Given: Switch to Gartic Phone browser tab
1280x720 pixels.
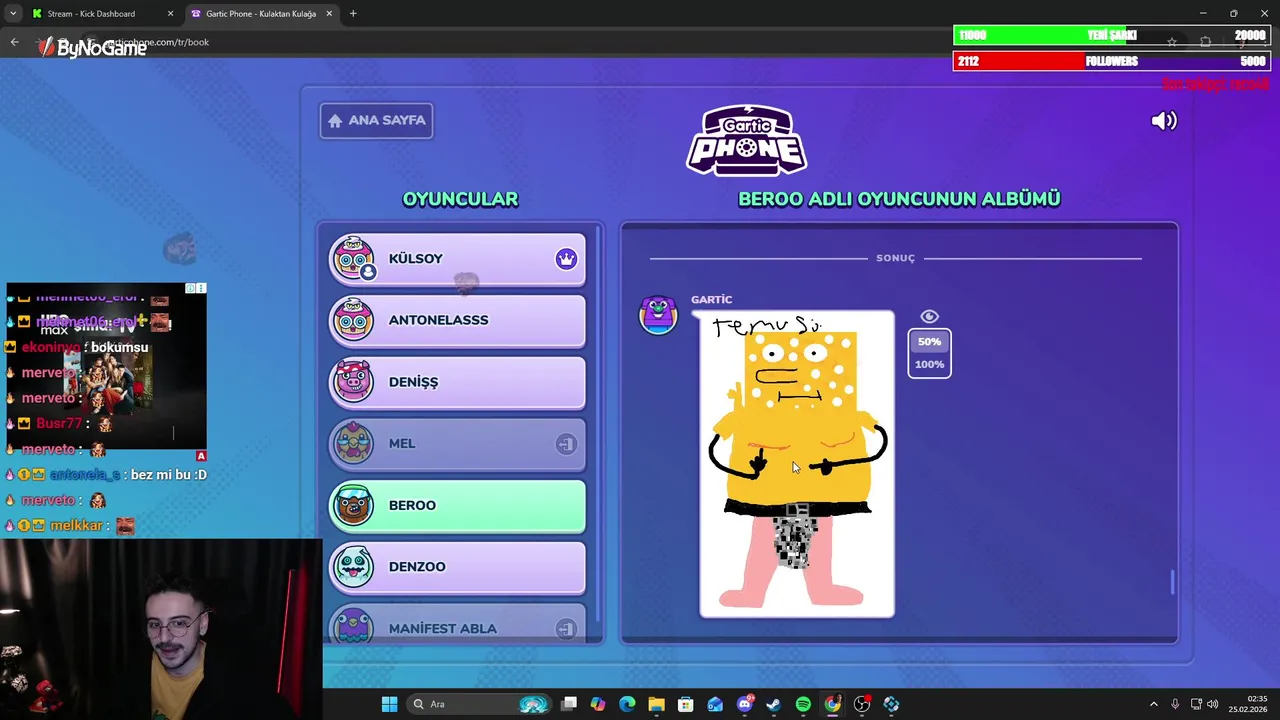Looking at the screenshot, I should pyautogui.click(x=262, y=14).
